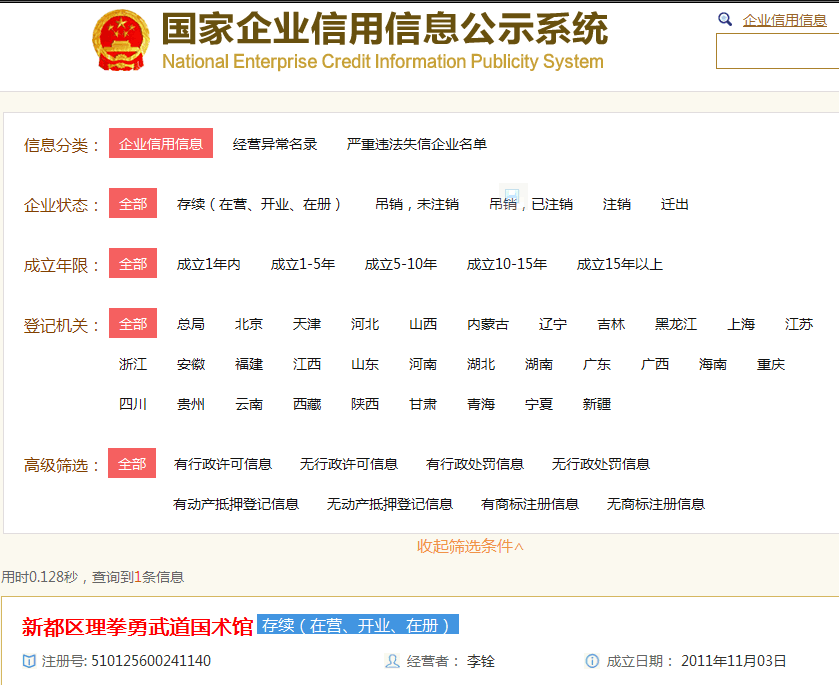Filter by 成立10-15年
Screen dimensions: 839x685
click(x=507, y=264)
